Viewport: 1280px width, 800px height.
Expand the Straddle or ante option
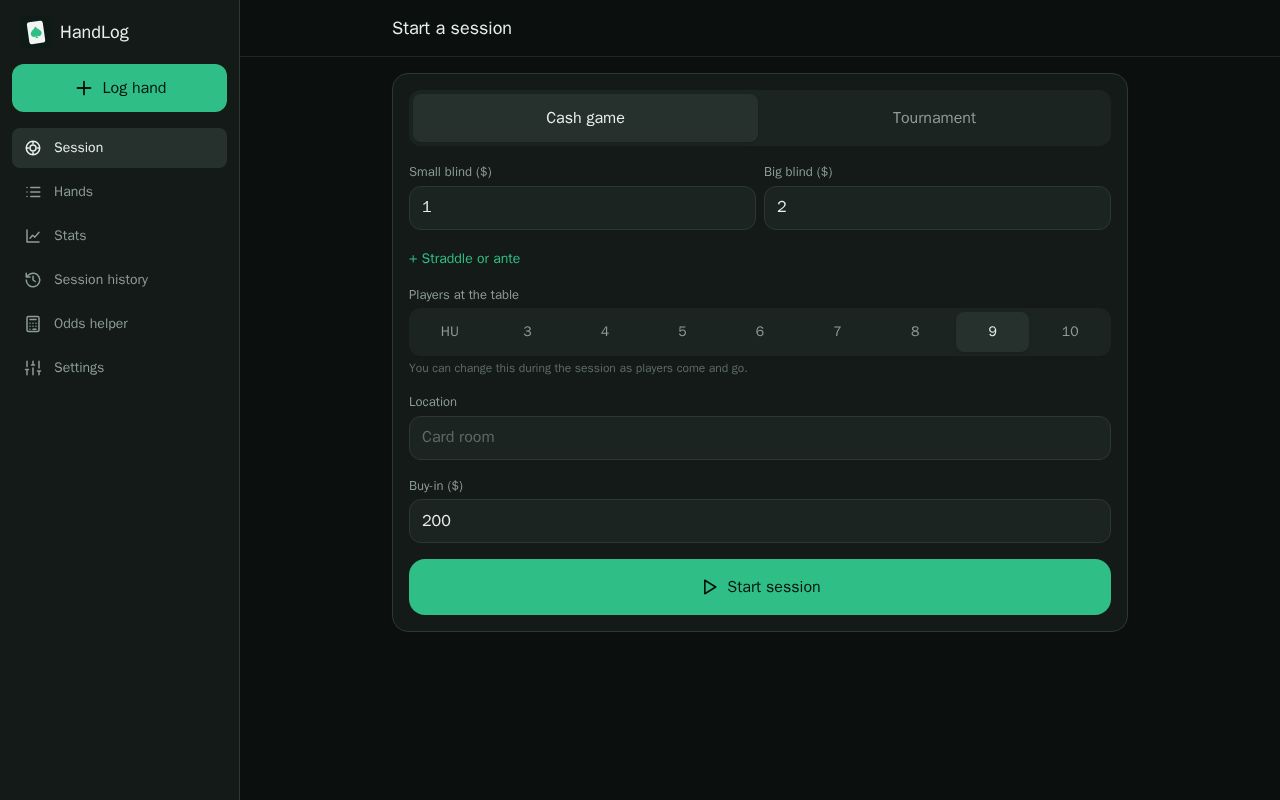tap(464, 259)
